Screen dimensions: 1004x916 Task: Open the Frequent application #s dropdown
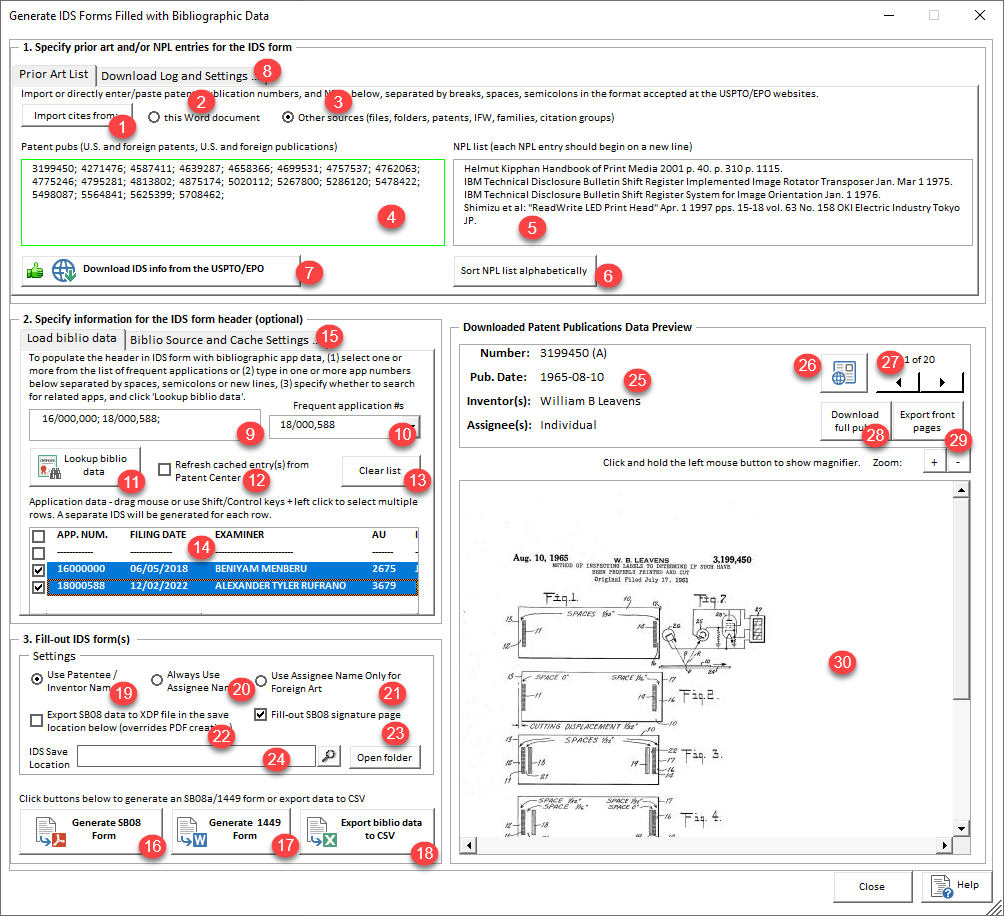click(x=414, y=423)
